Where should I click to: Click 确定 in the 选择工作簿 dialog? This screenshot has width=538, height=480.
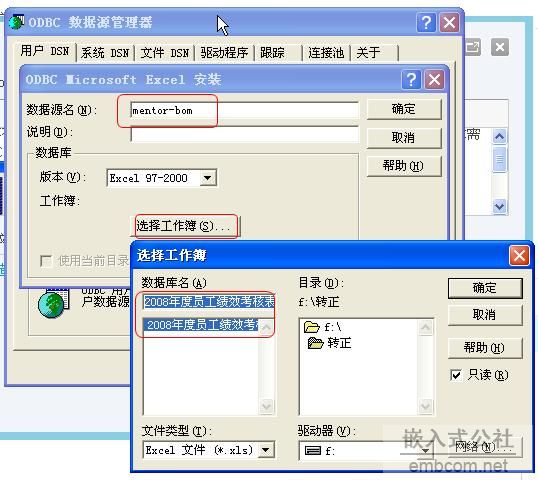click(x=485, y=288)
